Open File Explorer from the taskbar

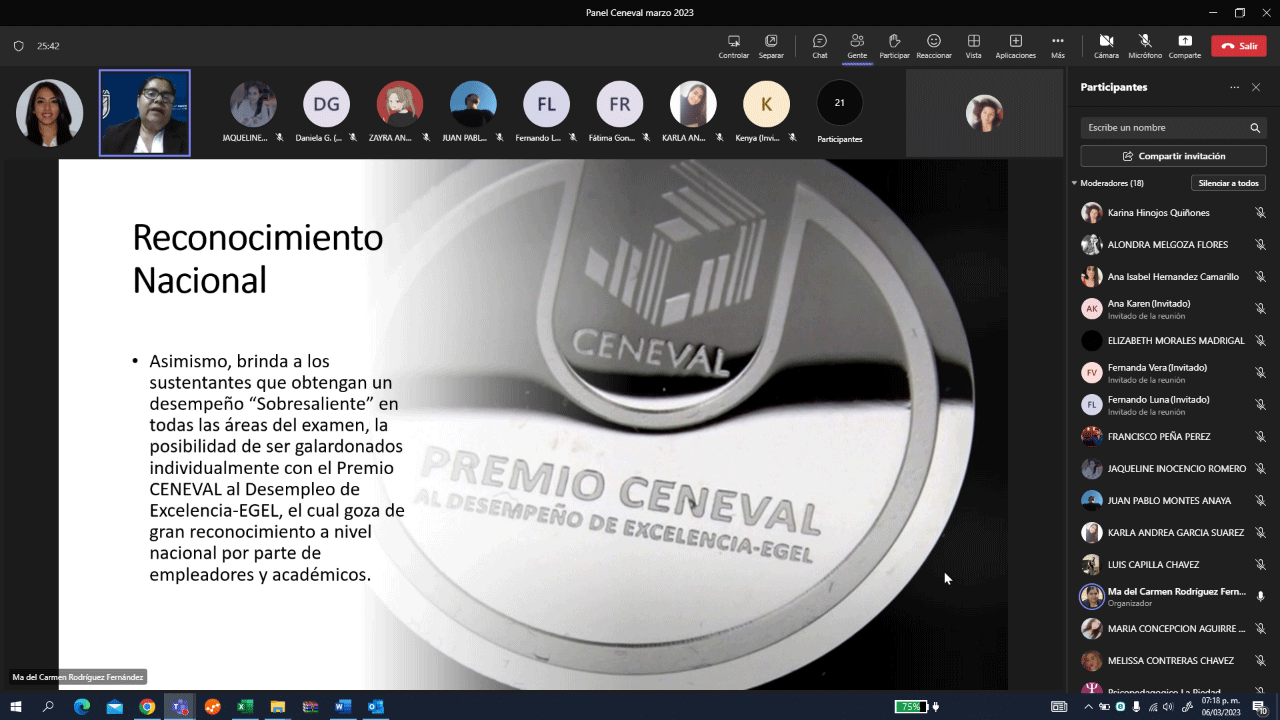[277, 706]
